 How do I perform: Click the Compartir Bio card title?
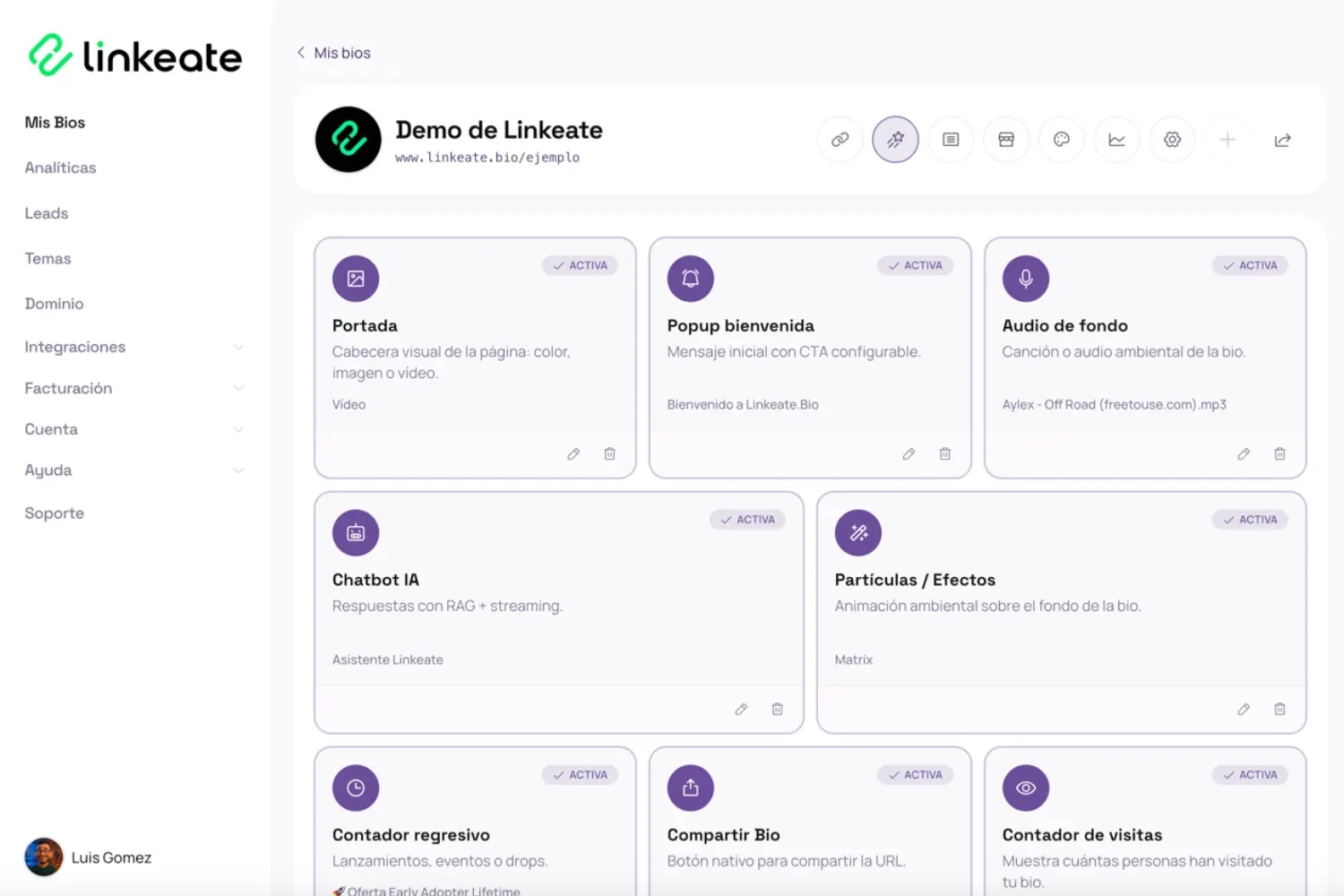point(724,835)
